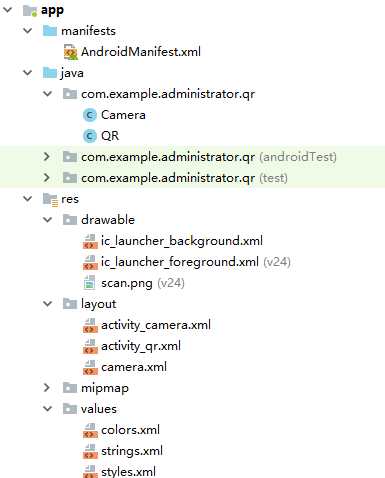Screen dimensions: 385x478
Task: Collapse the layout folder arrow
Action: 48,303
